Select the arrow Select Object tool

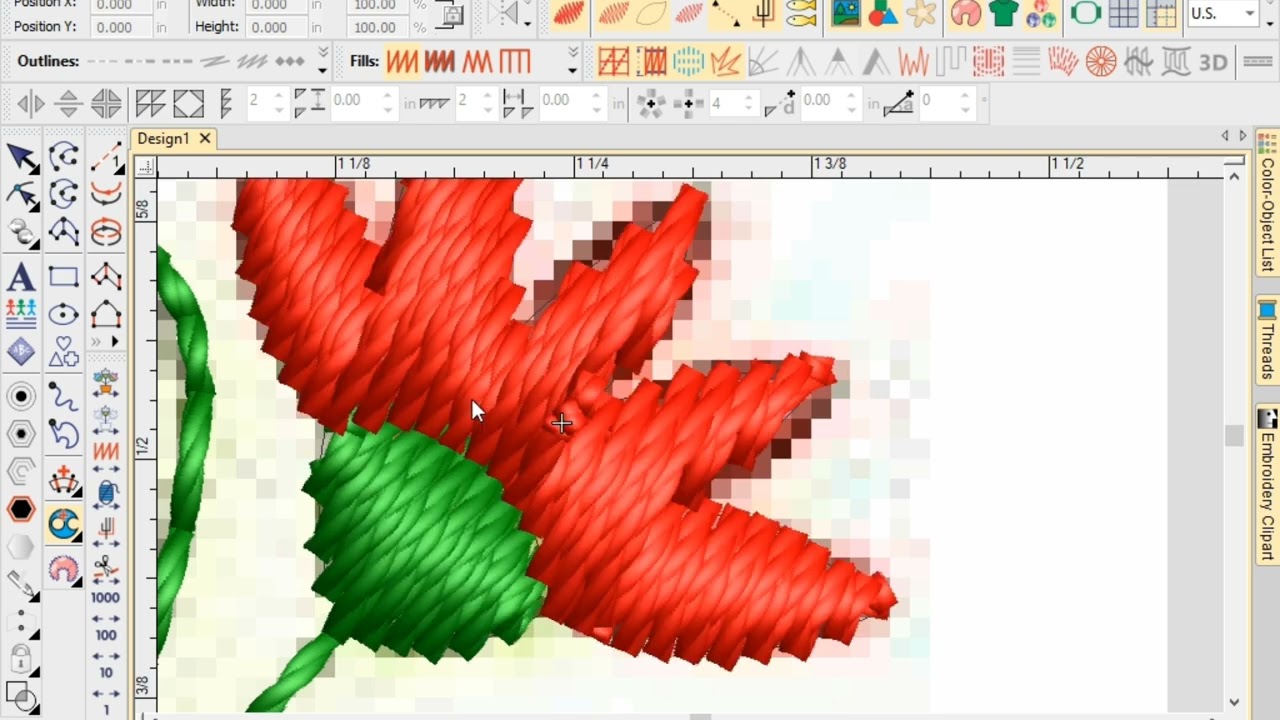click(21, 158)
